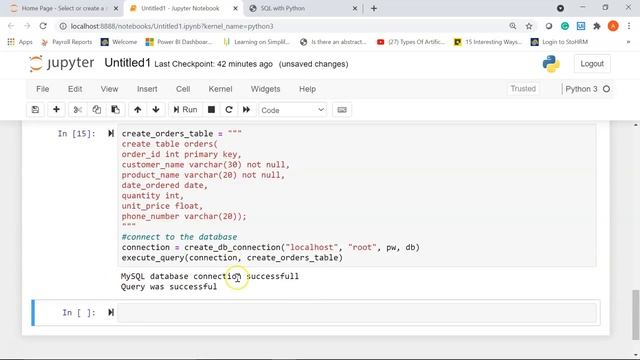Rename notebook by clicking Untitled1 title
Image resolution: width=640 pixels, height=360 pixels.
point(127,63)
